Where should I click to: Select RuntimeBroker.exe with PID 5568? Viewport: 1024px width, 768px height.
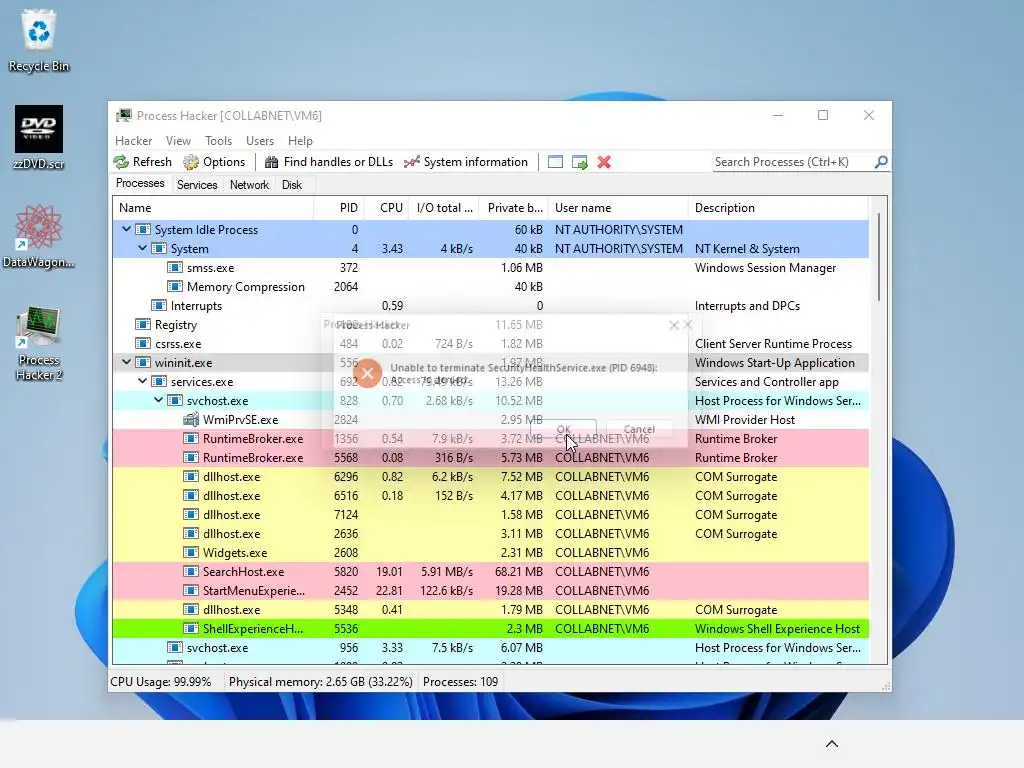490,458
